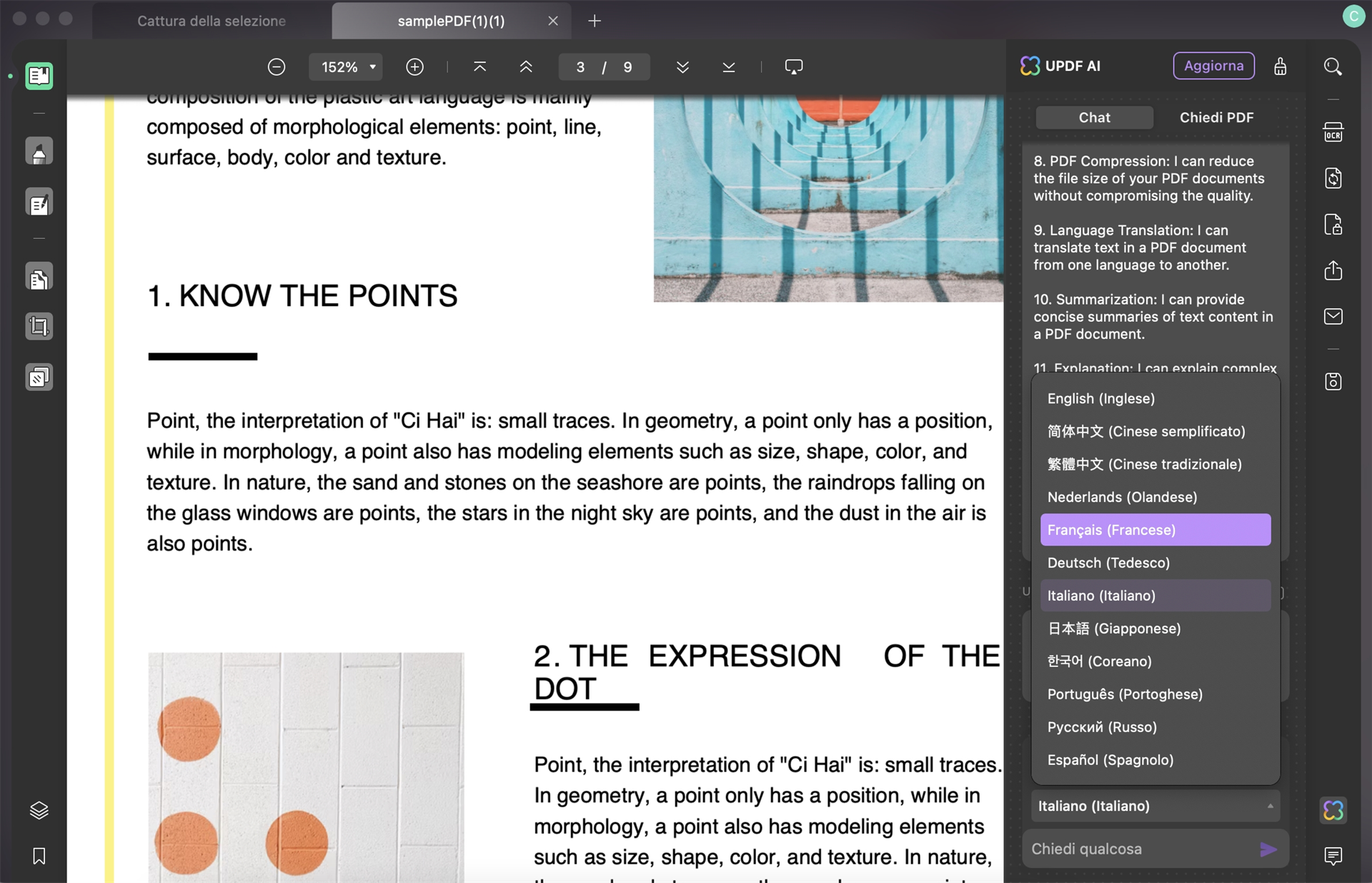
Task: Click send arrow in chat box
Action: (x=1268, y=849)
